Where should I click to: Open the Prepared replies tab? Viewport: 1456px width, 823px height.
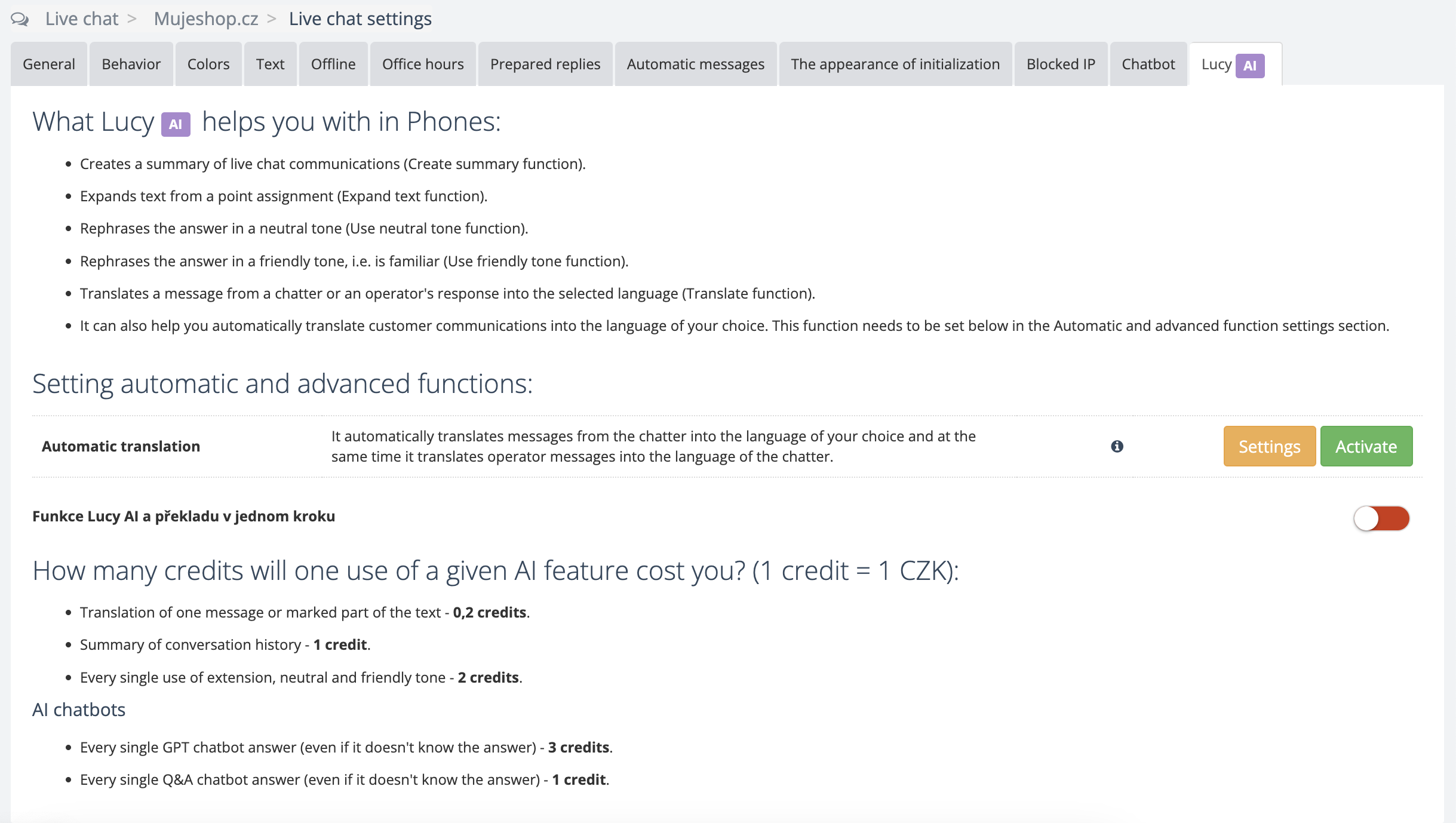(545, 65)
